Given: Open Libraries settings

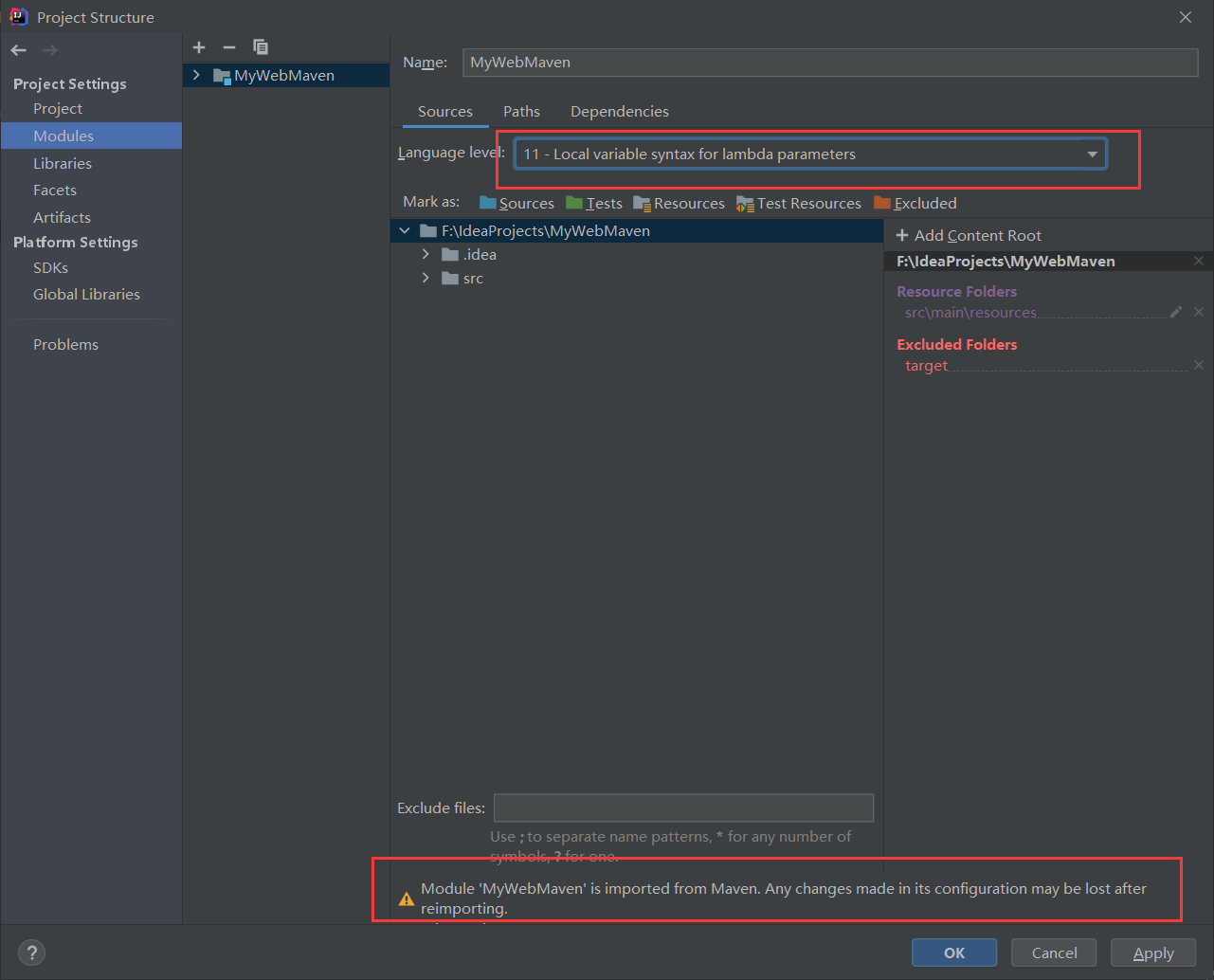Looking at the screenshot, I should coord(63,163).
